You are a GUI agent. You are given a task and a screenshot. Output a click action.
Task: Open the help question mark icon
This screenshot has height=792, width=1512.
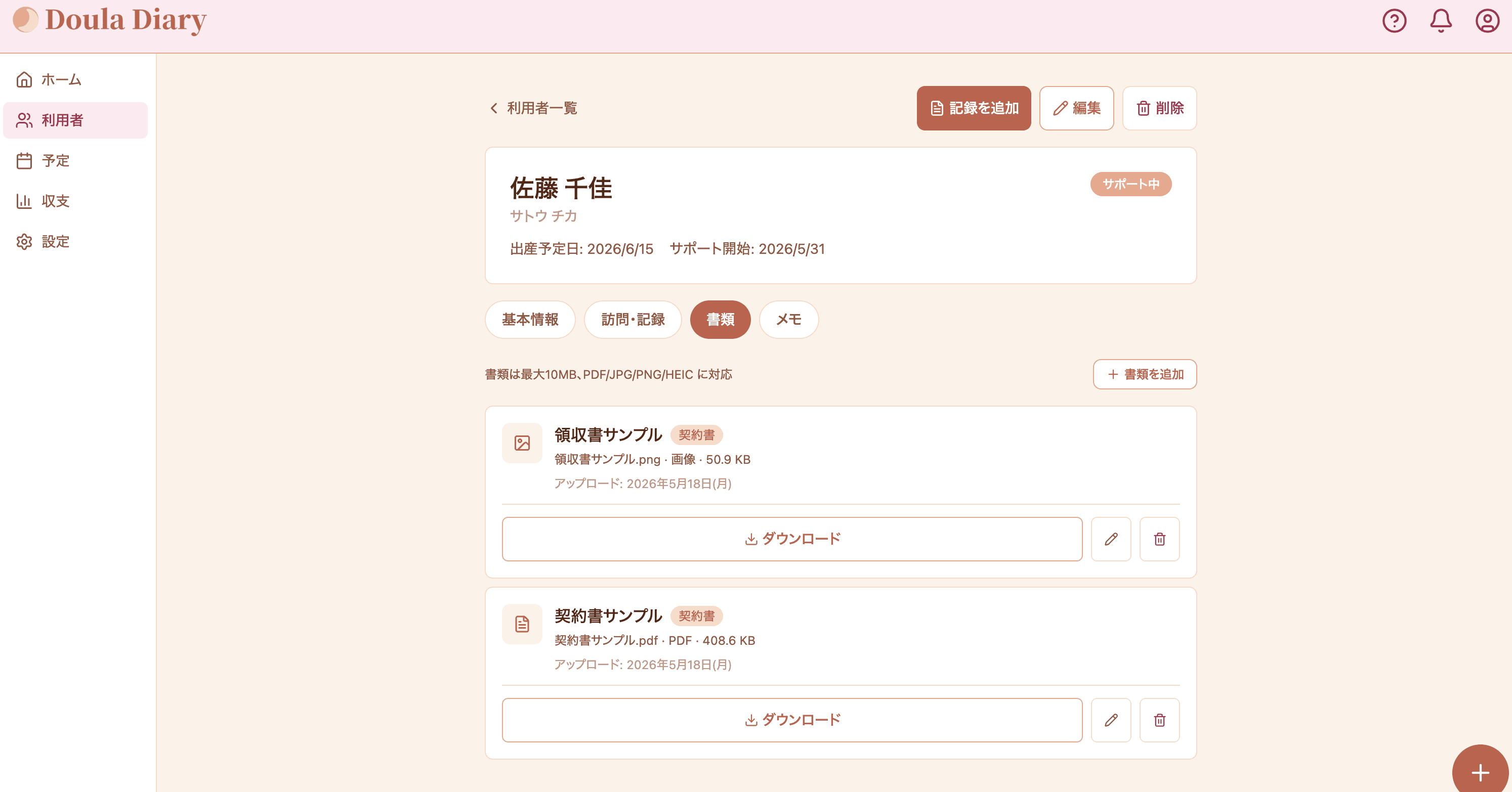point(1394,21)
